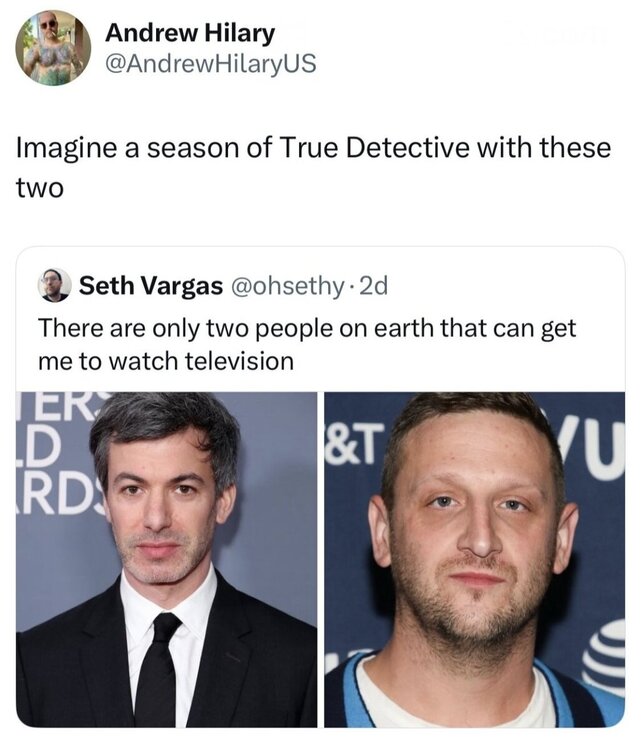This screenshot has height=750, width=641.
Task: View photo of man in black suit
Action: [x=166, y=560]
